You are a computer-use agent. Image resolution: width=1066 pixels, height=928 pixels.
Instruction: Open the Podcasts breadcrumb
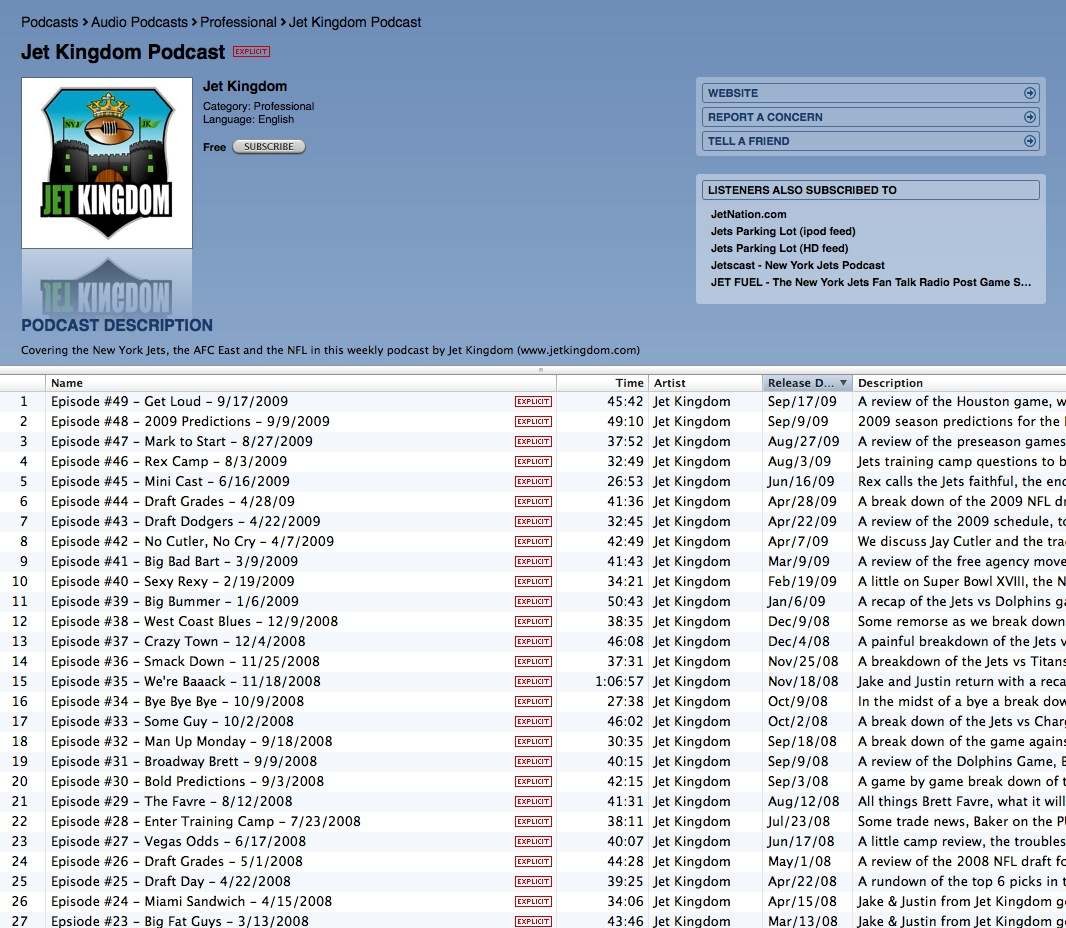coord(50,22)
